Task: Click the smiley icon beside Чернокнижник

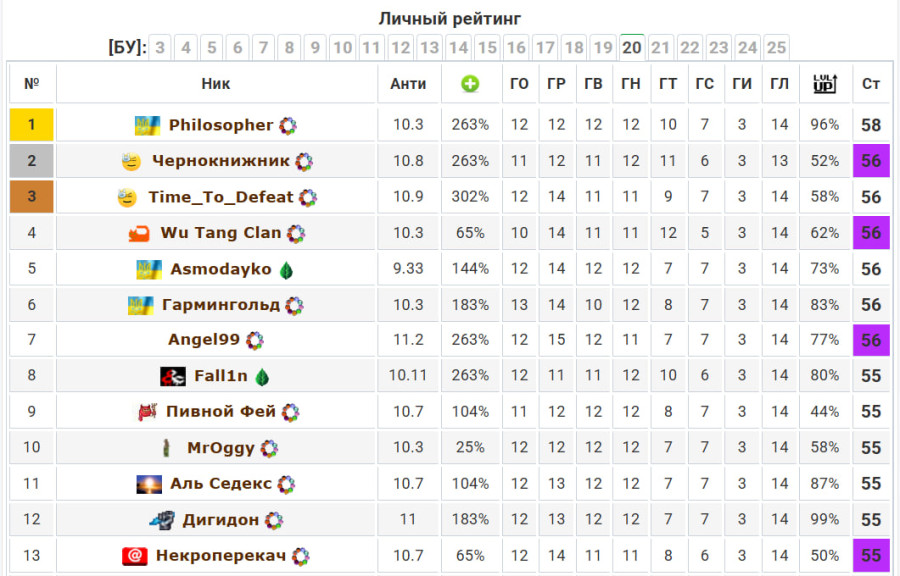Action: click(x=131, y=161)
